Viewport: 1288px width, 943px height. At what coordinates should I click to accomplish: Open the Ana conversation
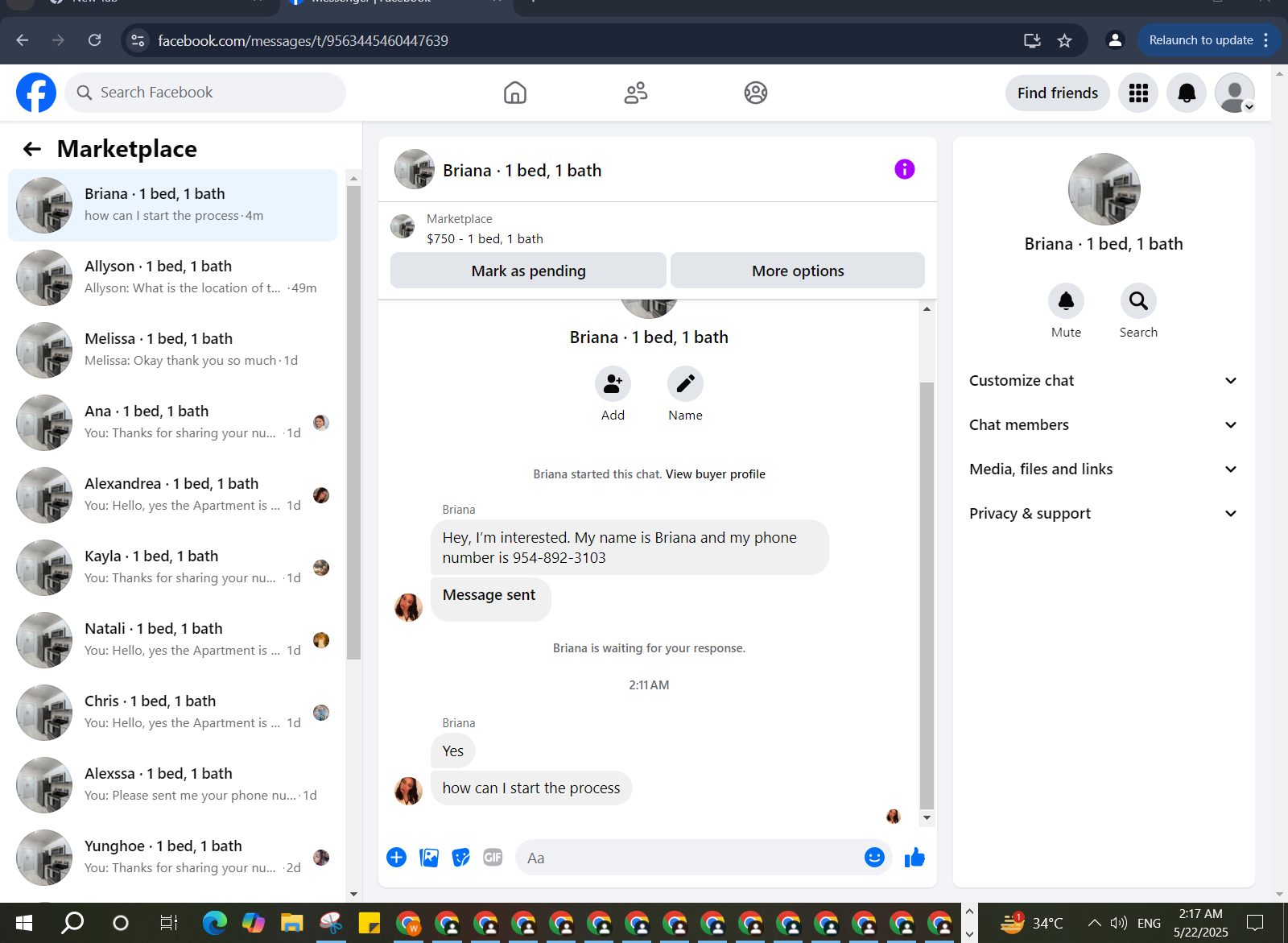tap(173, 423)
